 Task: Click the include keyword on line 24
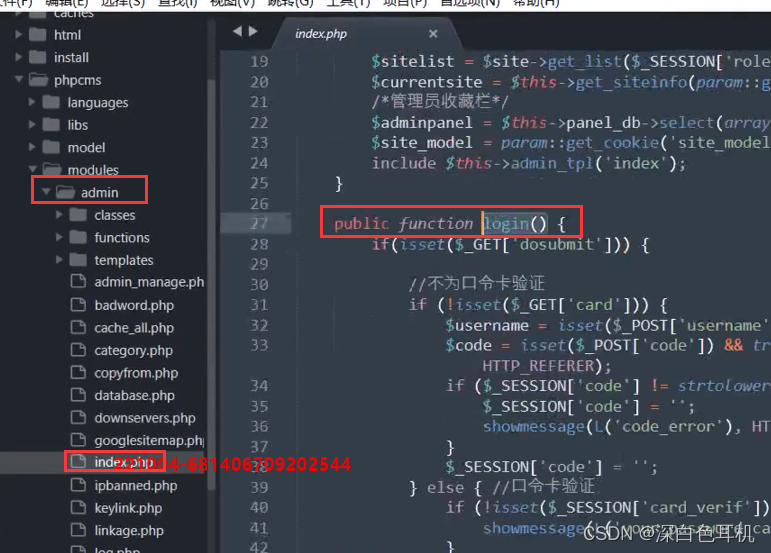(x=404, y=163)
